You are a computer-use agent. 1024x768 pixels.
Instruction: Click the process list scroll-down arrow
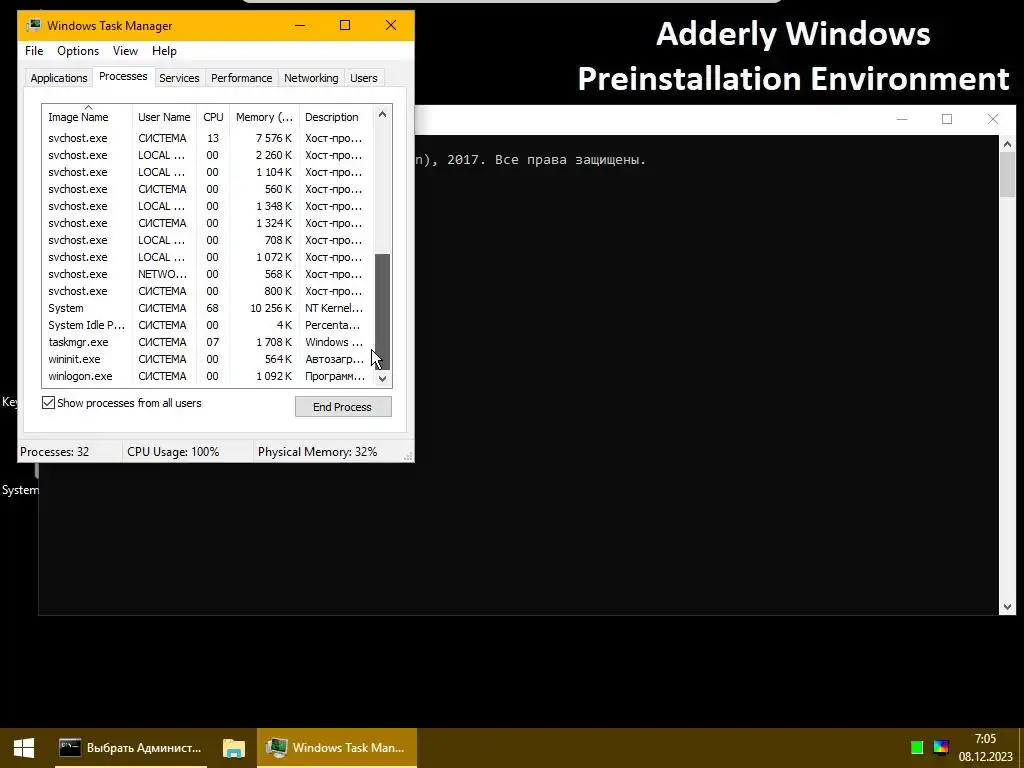[383, 378]
